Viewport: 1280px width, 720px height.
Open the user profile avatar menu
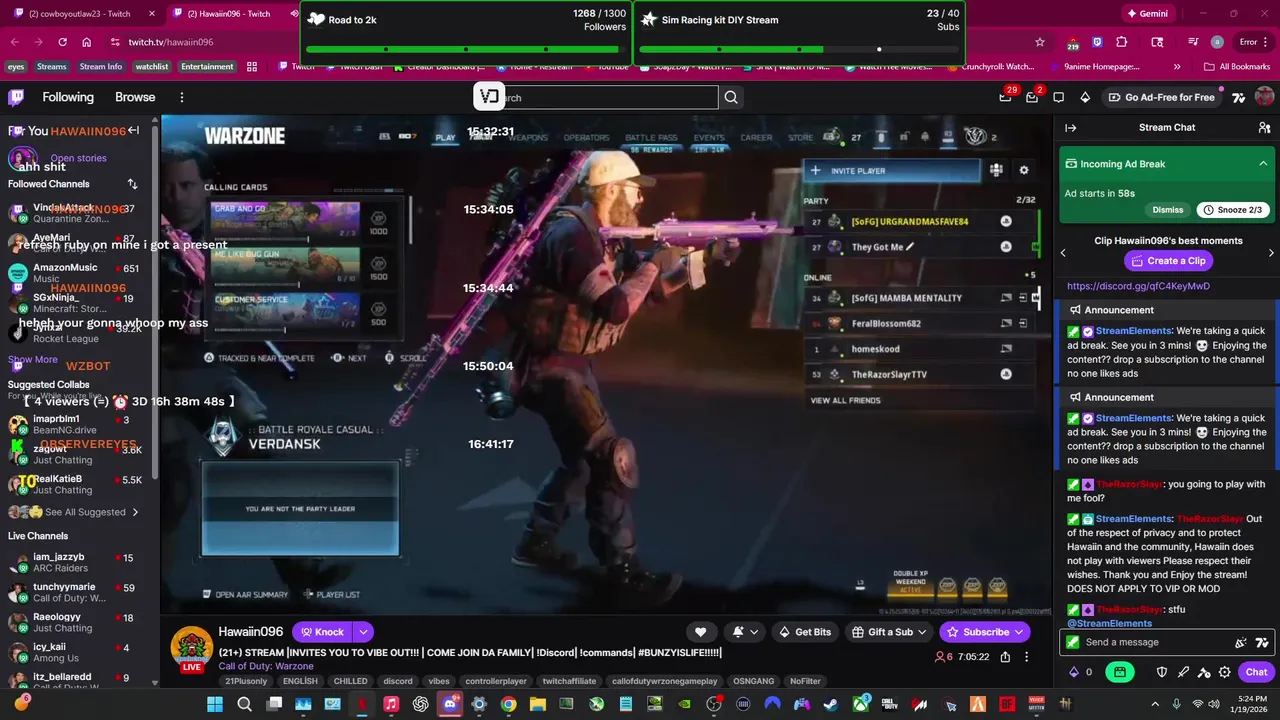1264,97
